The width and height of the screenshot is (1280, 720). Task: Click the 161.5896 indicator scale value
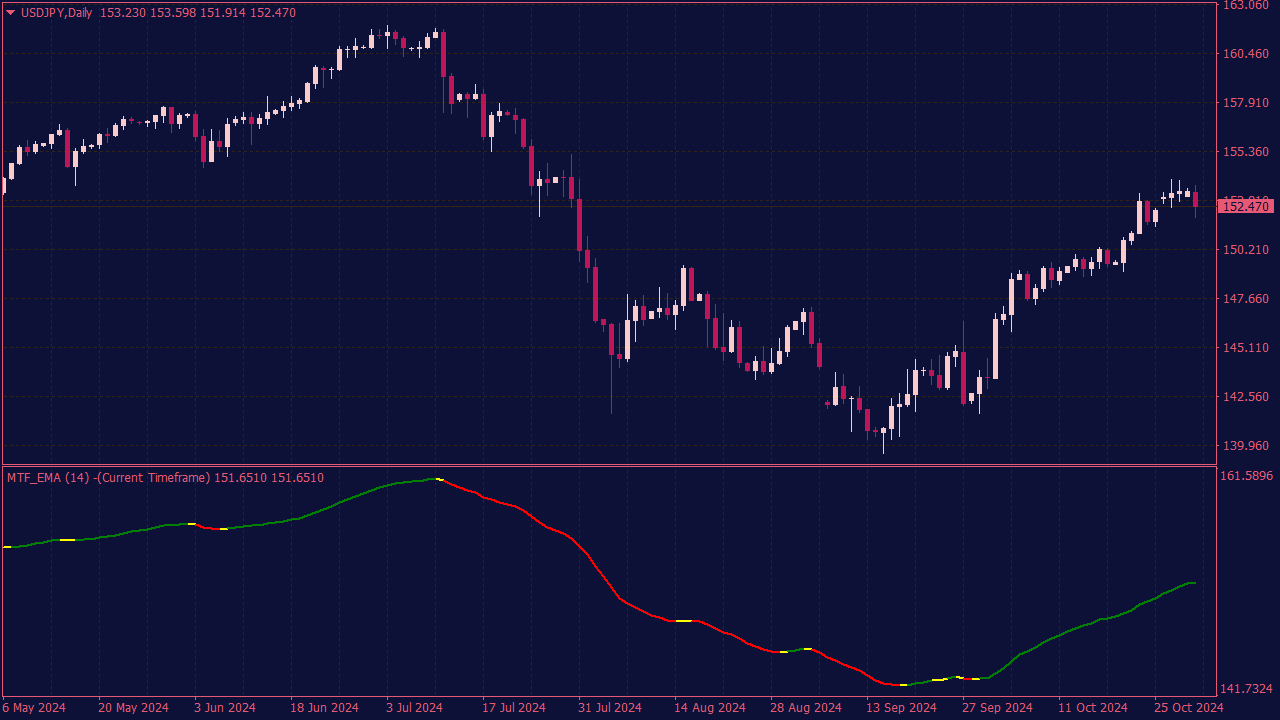coord(1247,476)
